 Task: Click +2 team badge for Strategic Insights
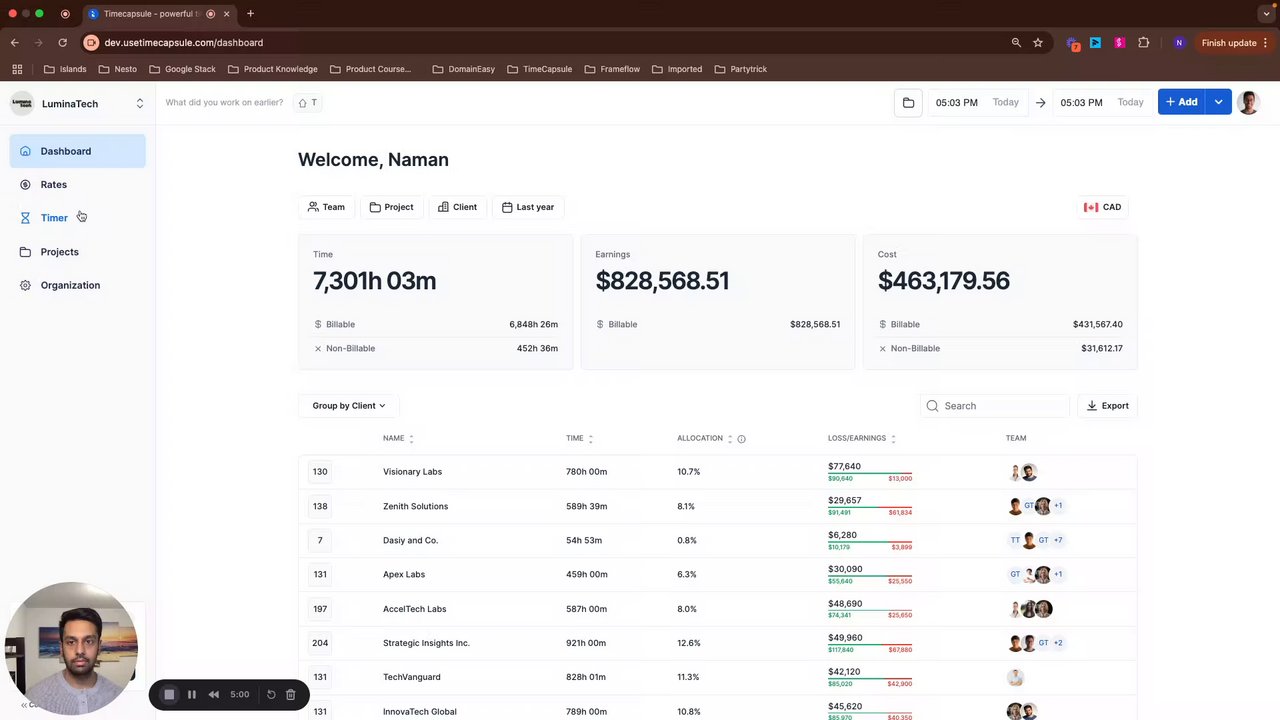pyautogui.click(x=1058, y=643)
